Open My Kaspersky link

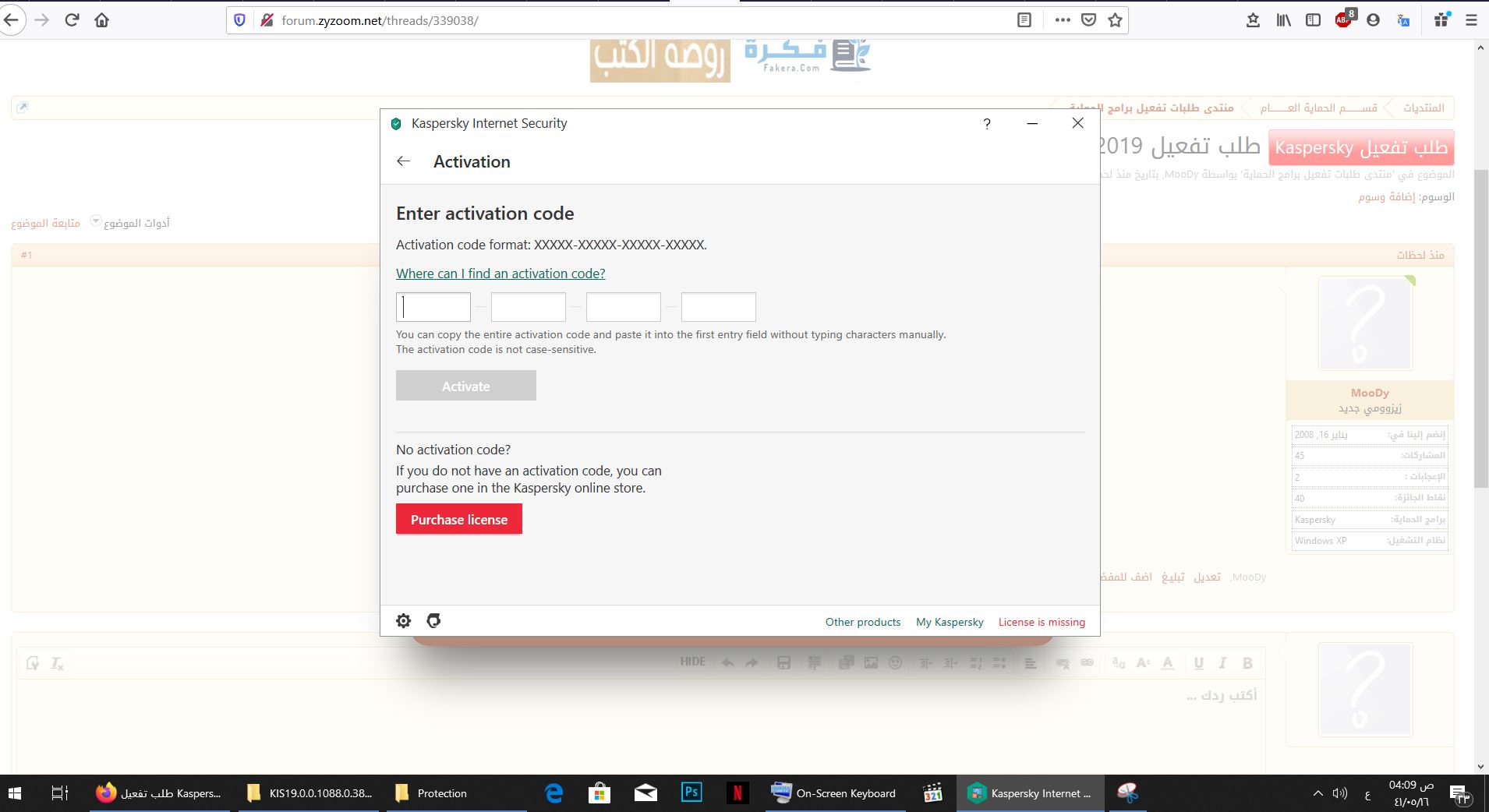pos(950,622)
